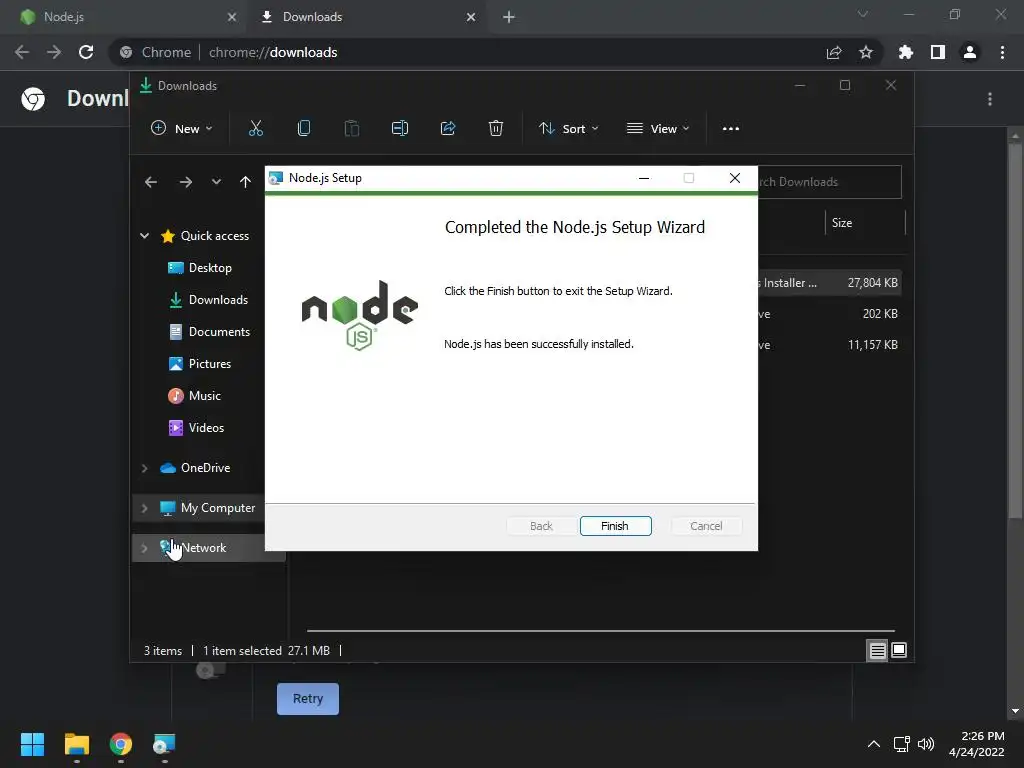
Task: Click Chrome's forward arrow
Action: pyautogui.click(x=54, y=52)
